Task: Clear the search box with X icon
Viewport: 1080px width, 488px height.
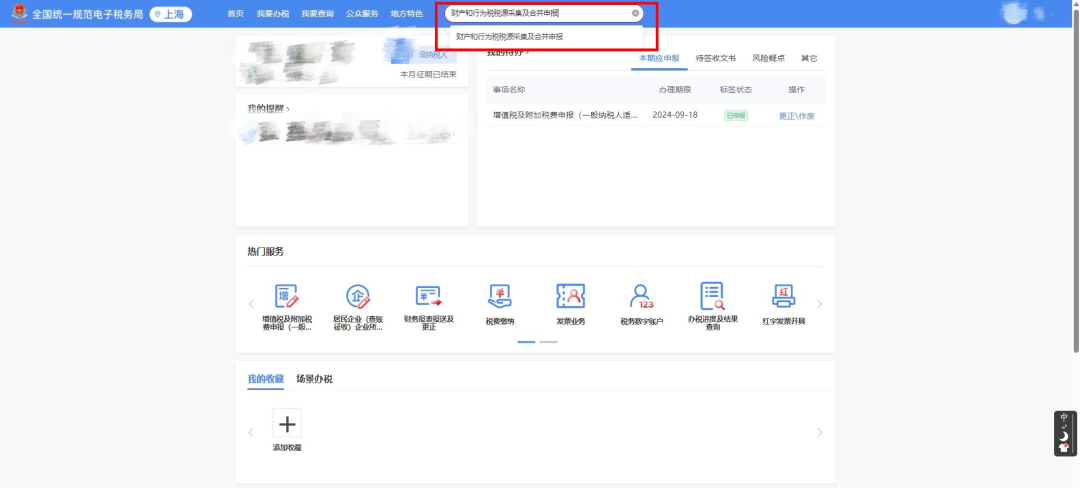Action: [x=635, y=14]
